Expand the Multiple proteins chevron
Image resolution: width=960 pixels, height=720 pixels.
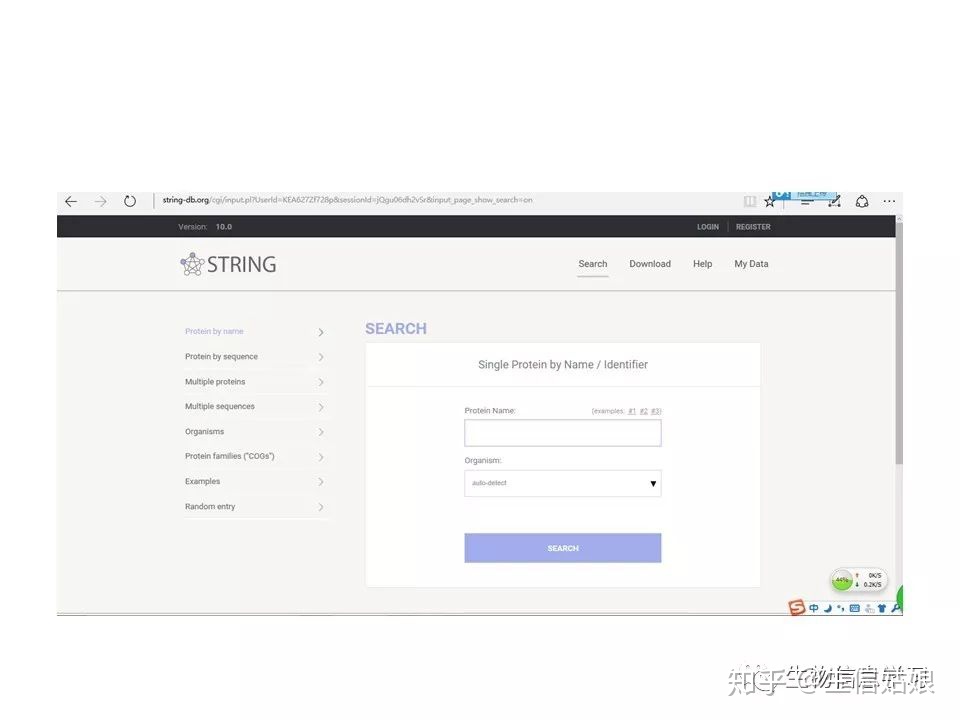(321, 382)
